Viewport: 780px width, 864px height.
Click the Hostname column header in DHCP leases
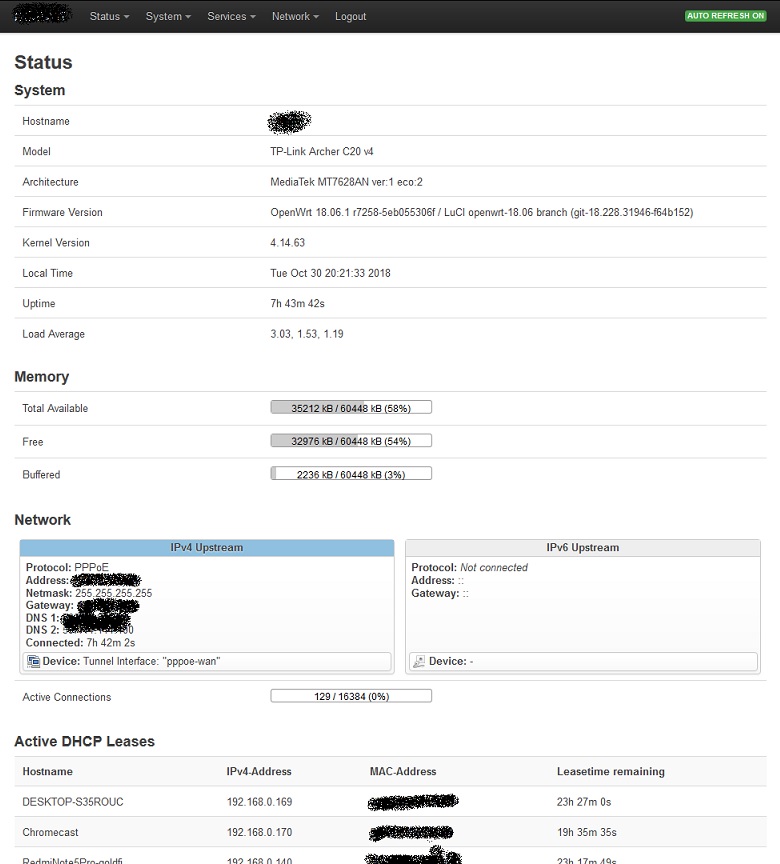[47, 771]
